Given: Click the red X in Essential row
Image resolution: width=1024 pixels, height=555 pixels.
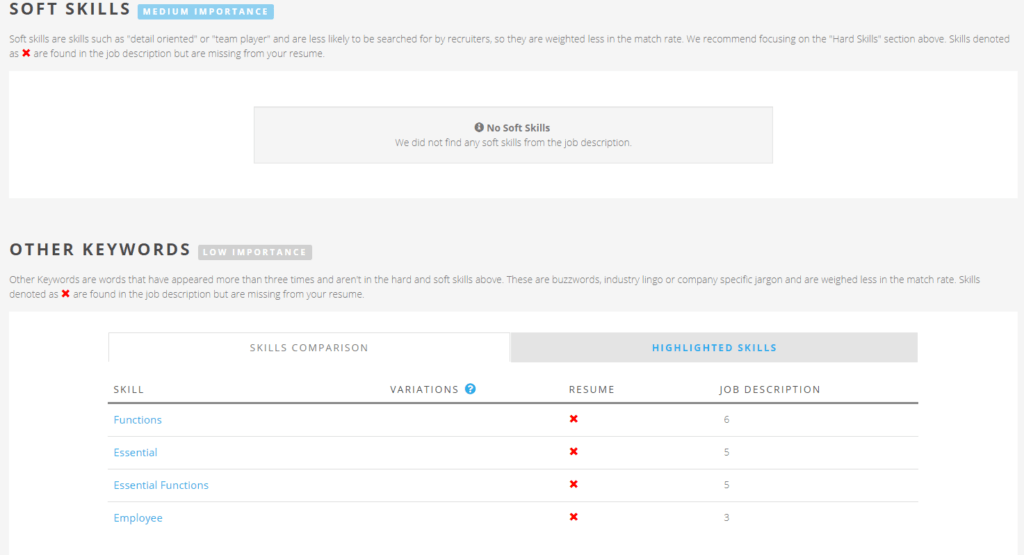Looking at the screenshot, I should pos(573,452).
